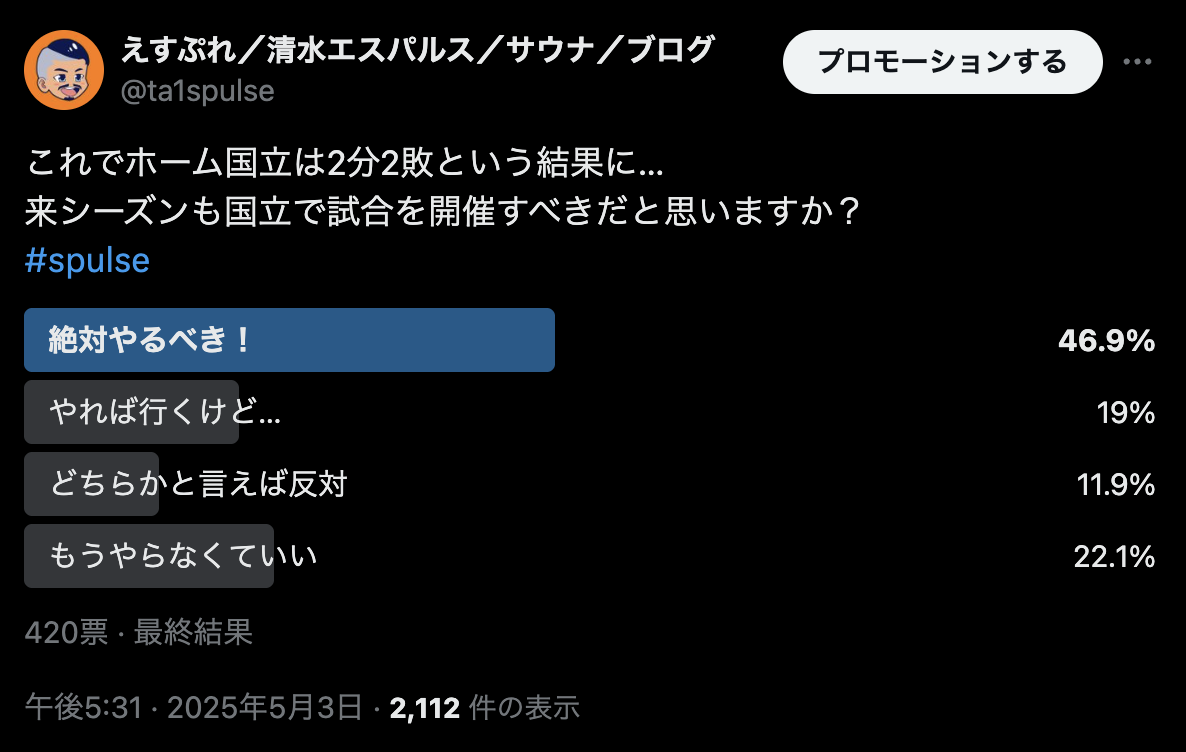Click the 19% poll result
Image resolution: width=1186 pixels, height=752 pixels.
coord(1125,412)
